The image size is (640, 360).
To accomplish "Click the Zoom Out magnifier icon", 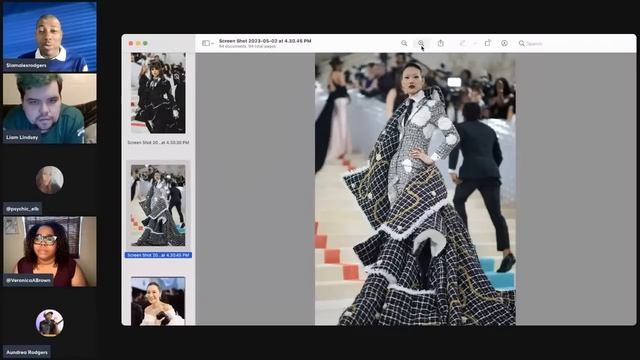I will click(404, 43).
